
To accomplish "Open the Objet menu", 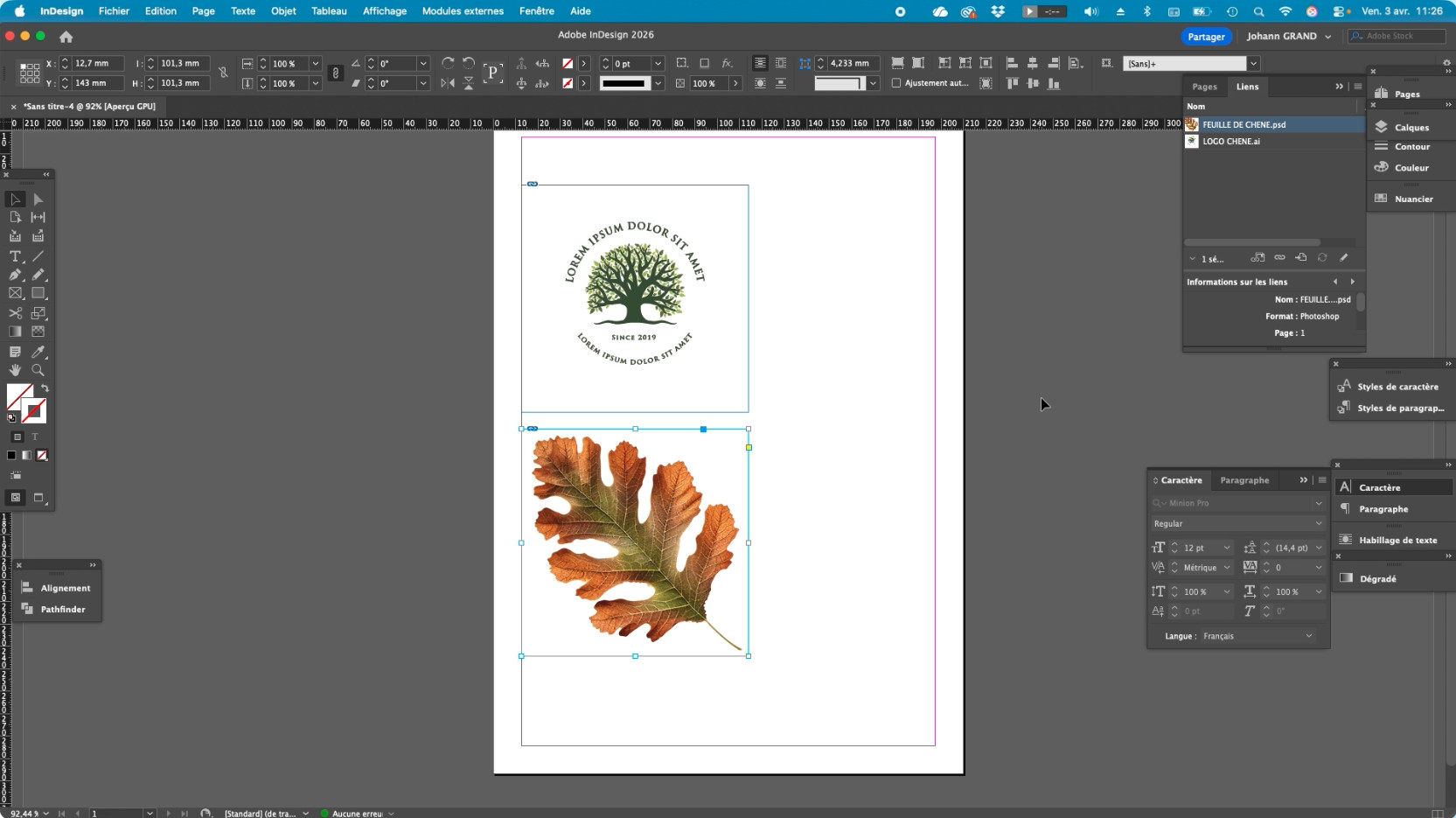I will click(283, 11).
